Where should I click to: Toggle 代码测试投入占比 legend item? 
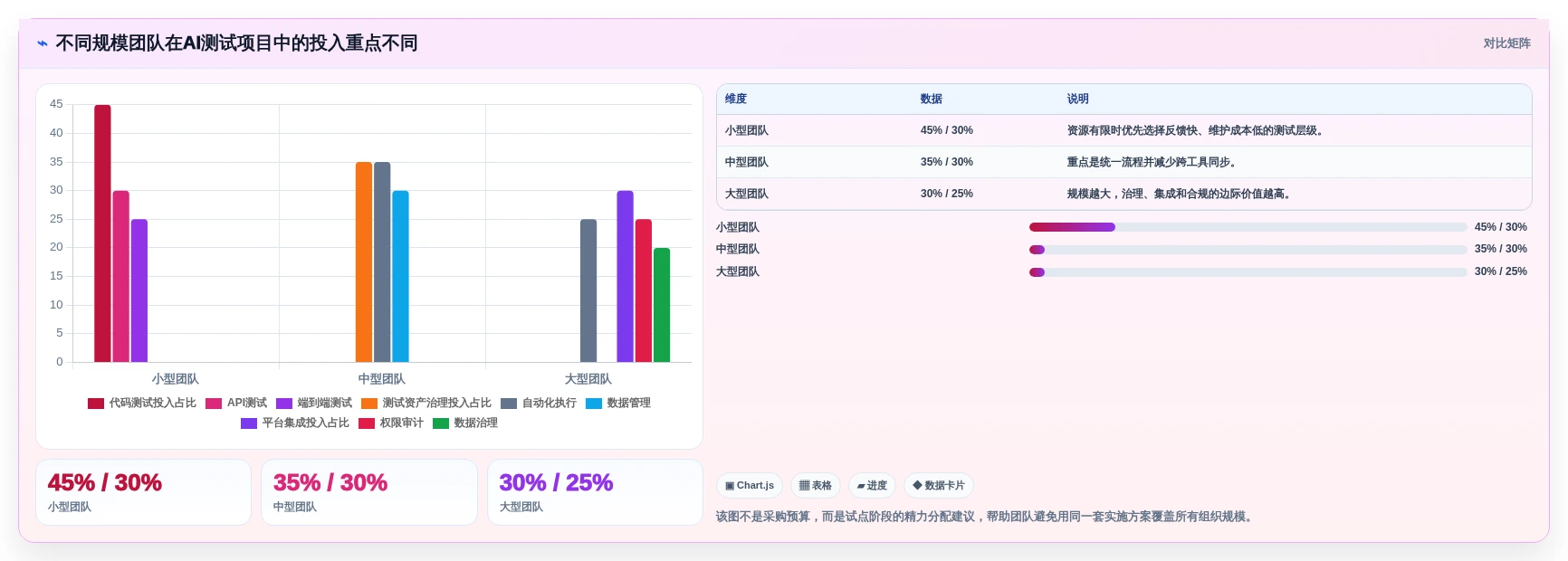[142, 403]
